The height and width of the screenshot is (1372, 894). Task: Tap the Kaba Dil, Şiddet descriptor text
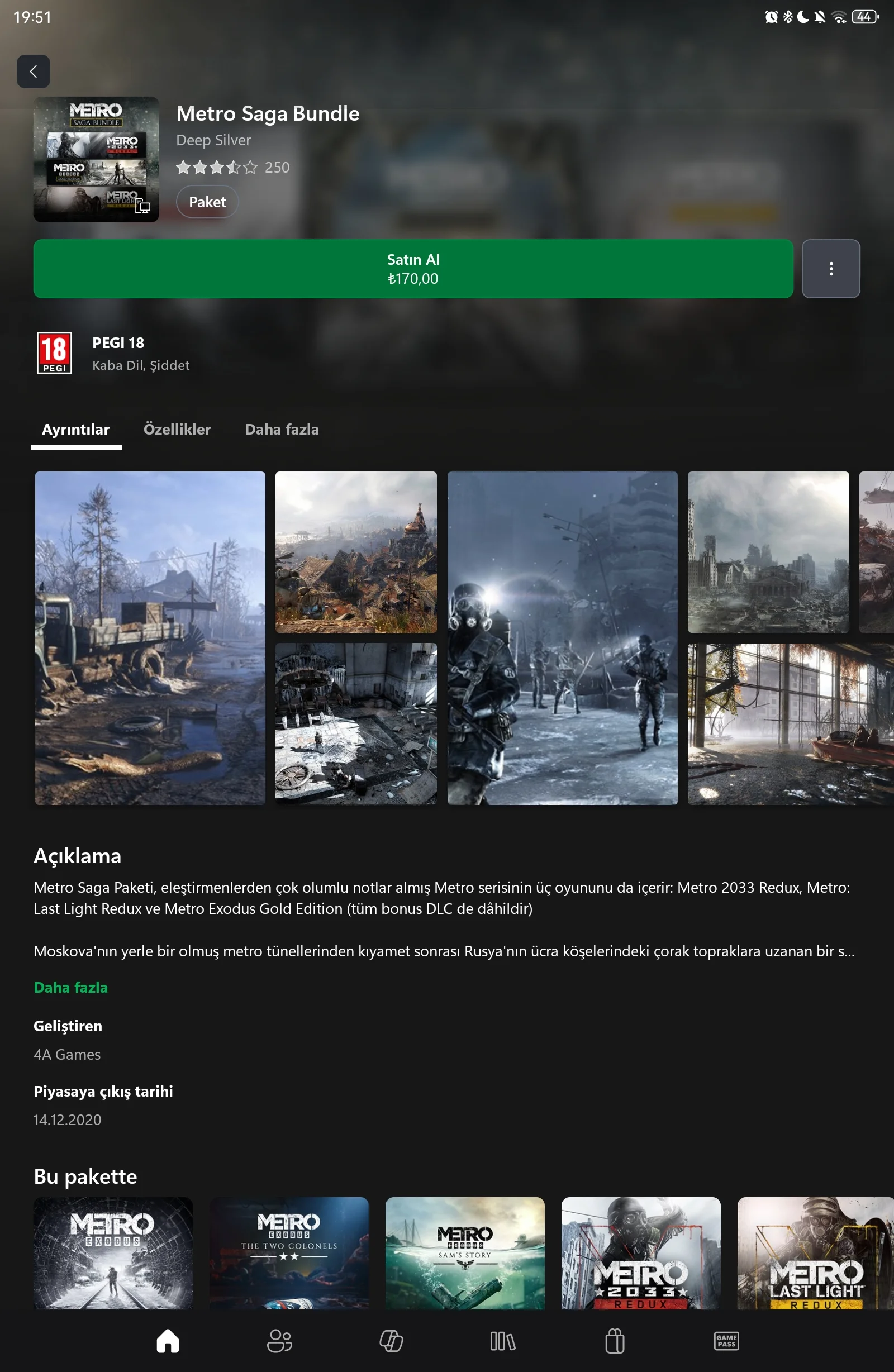[x=141, y=365]
